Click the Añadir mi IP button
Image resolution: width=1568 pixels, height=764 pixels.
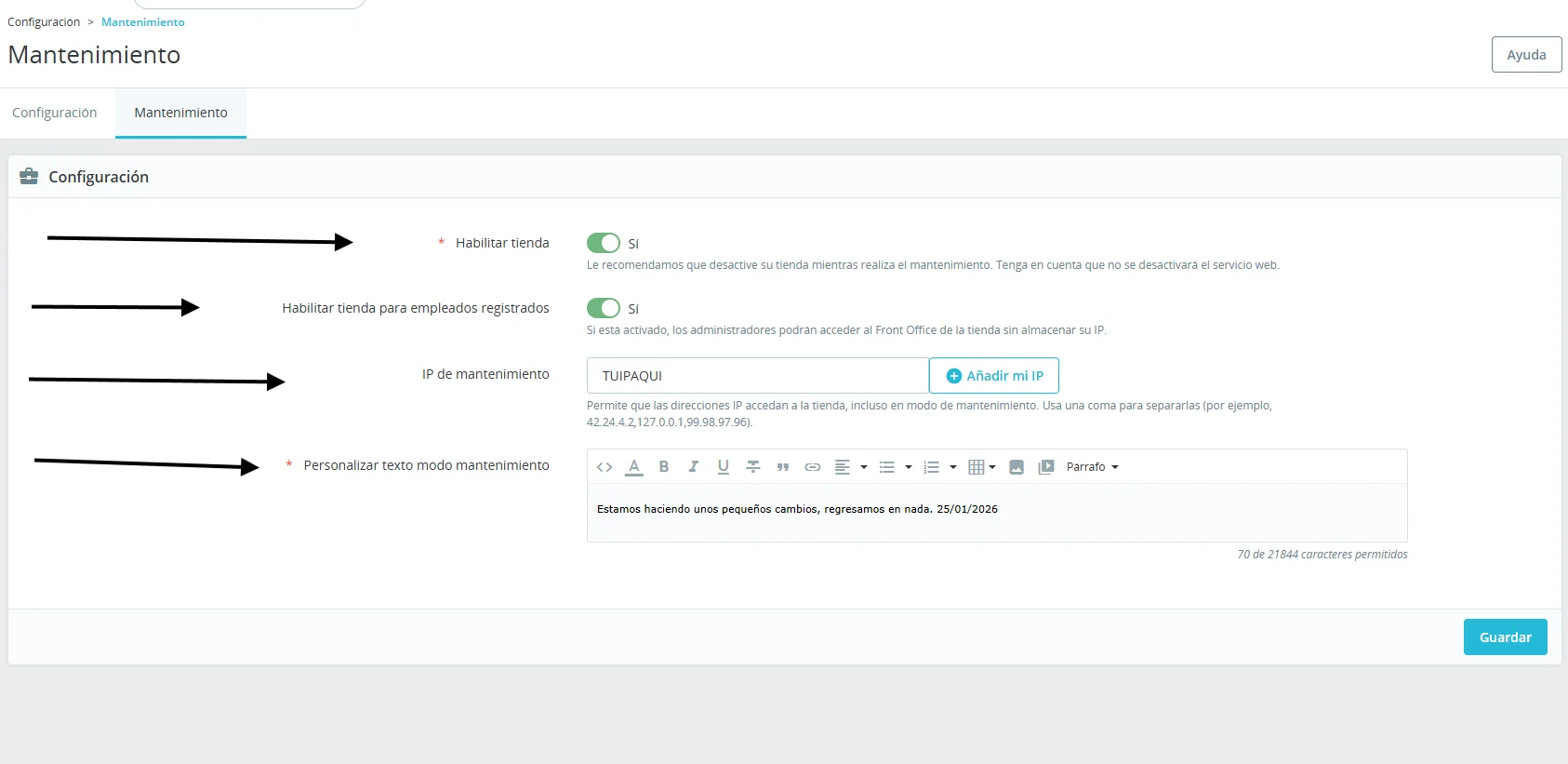click(994, 376)
